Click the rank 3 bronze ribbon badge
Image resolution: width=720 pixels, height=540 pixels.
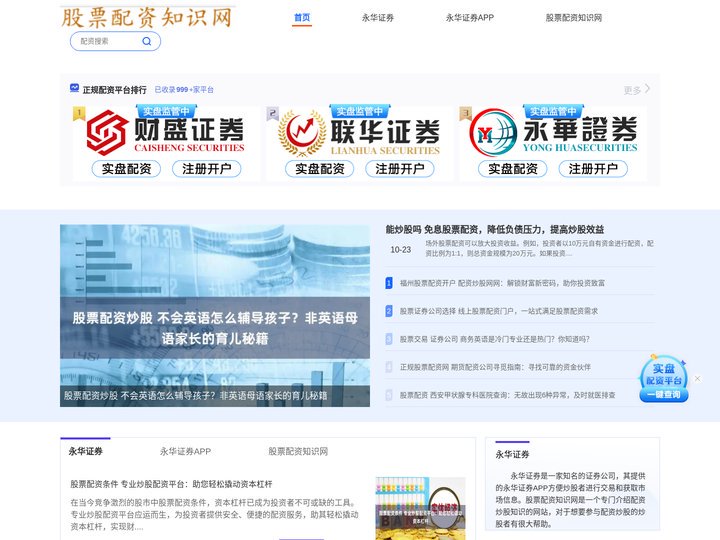[x=466, y=113]
